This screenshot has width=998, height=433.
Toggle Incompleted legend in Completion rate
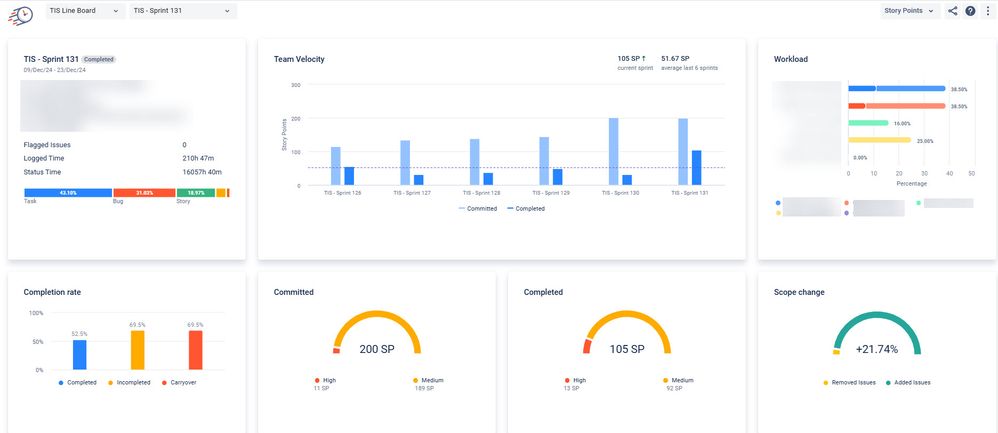[x=128, y=383]
